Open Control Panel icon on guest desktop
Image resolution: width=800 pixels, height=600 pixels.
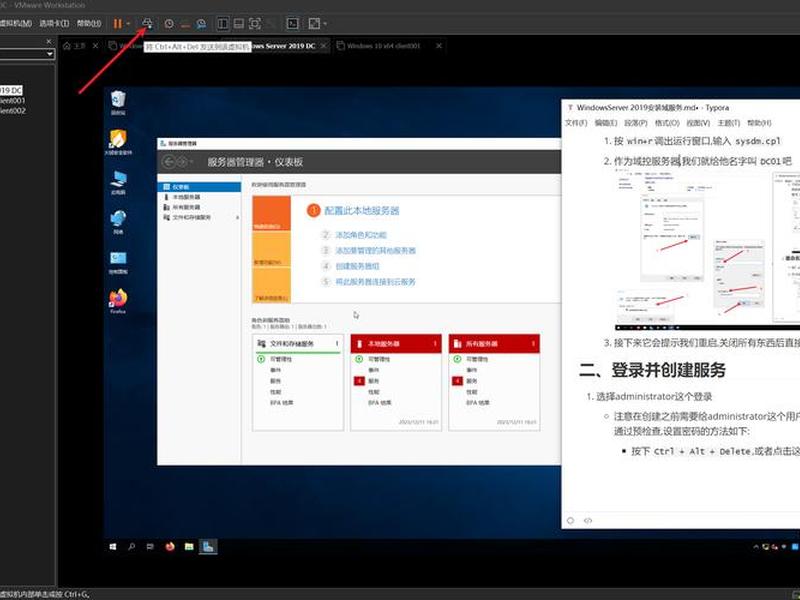tap(118, 262)
